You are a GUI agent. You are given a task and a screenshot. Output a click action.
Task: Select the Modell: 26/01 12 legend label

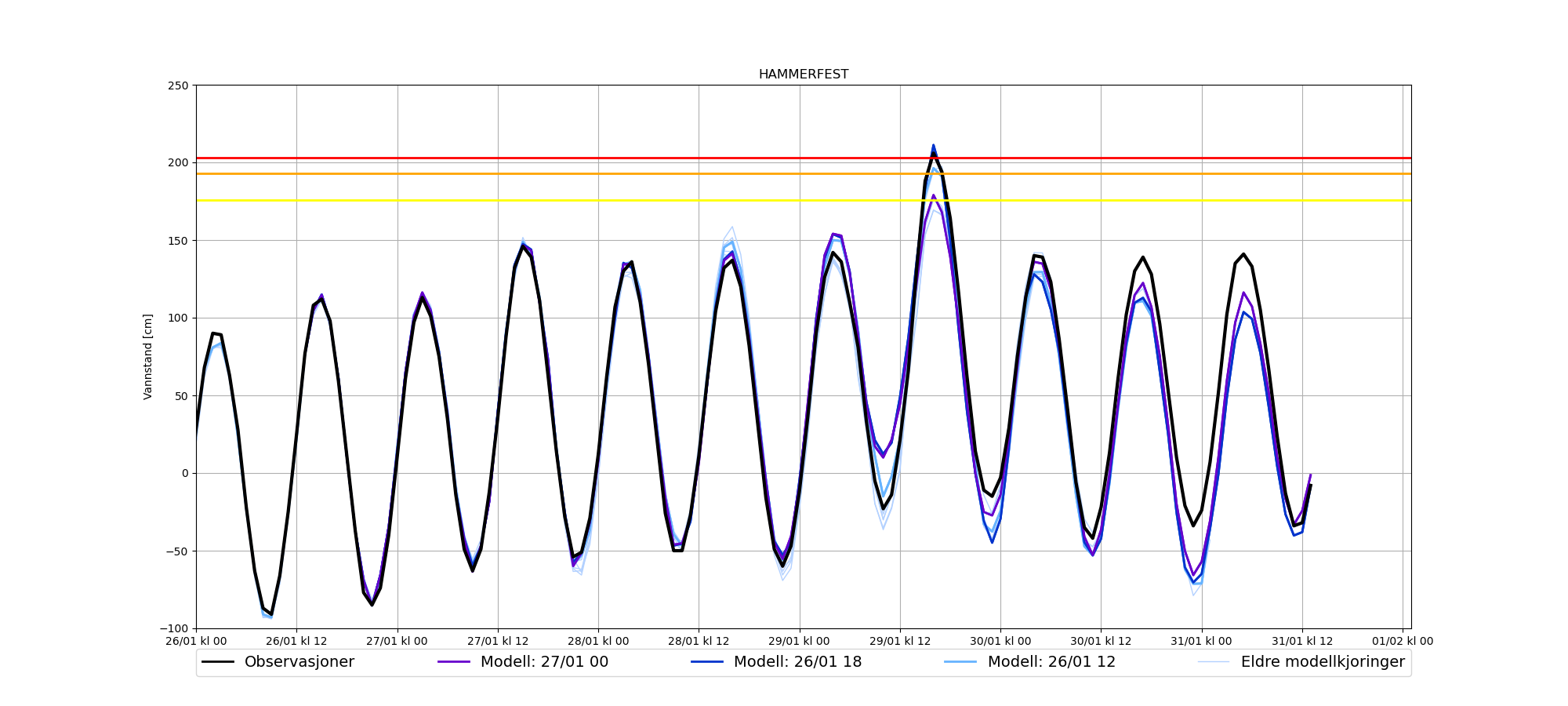(x=1051, y=662)
